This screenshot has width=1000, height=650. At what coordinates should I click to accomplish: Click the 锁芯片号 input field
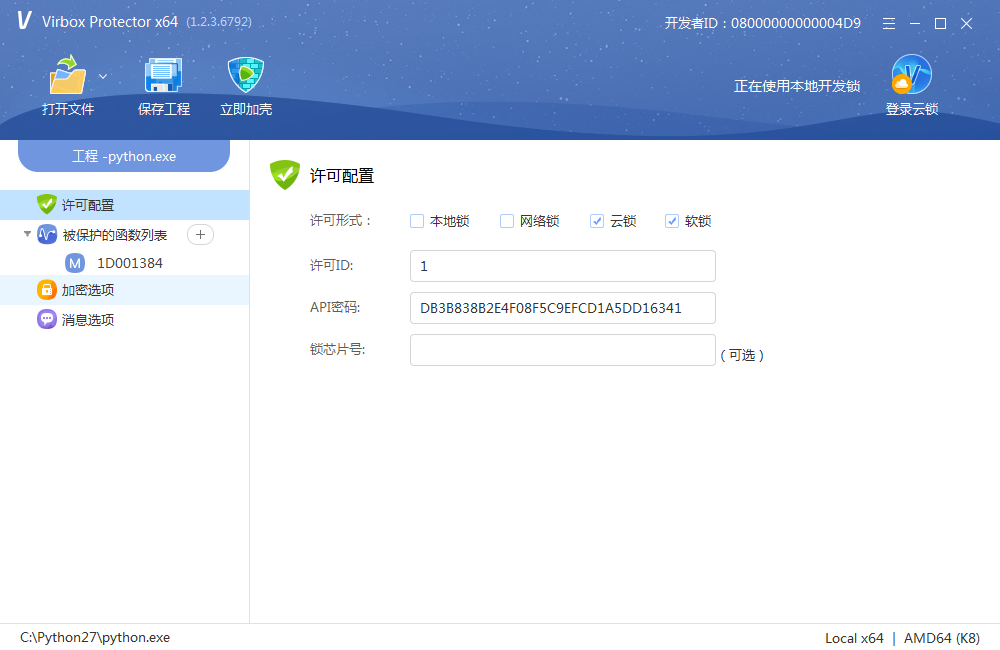(562, 350)
